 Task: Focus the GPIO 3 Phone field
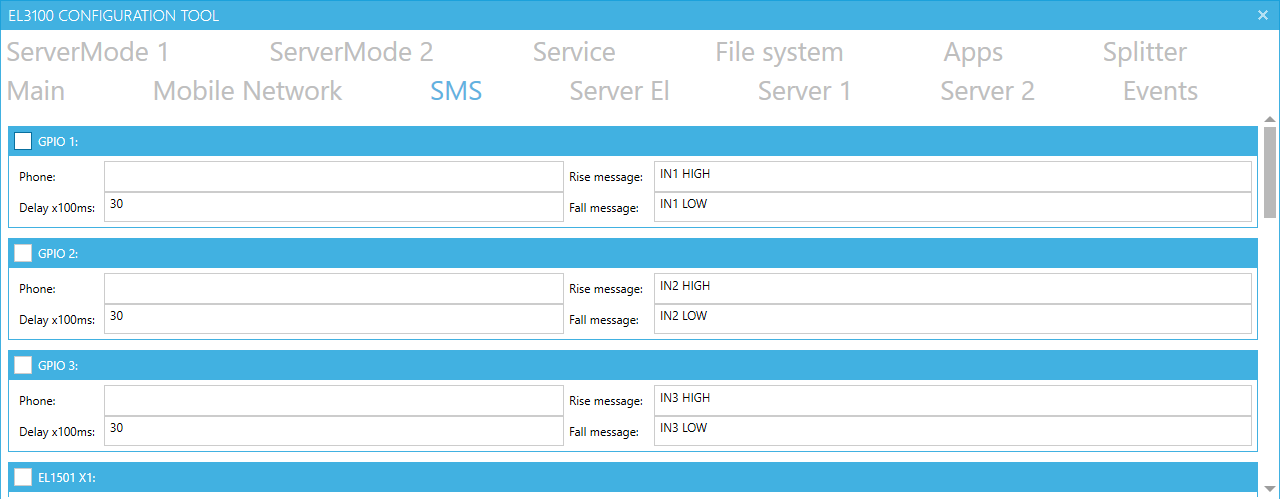[334, 400]
